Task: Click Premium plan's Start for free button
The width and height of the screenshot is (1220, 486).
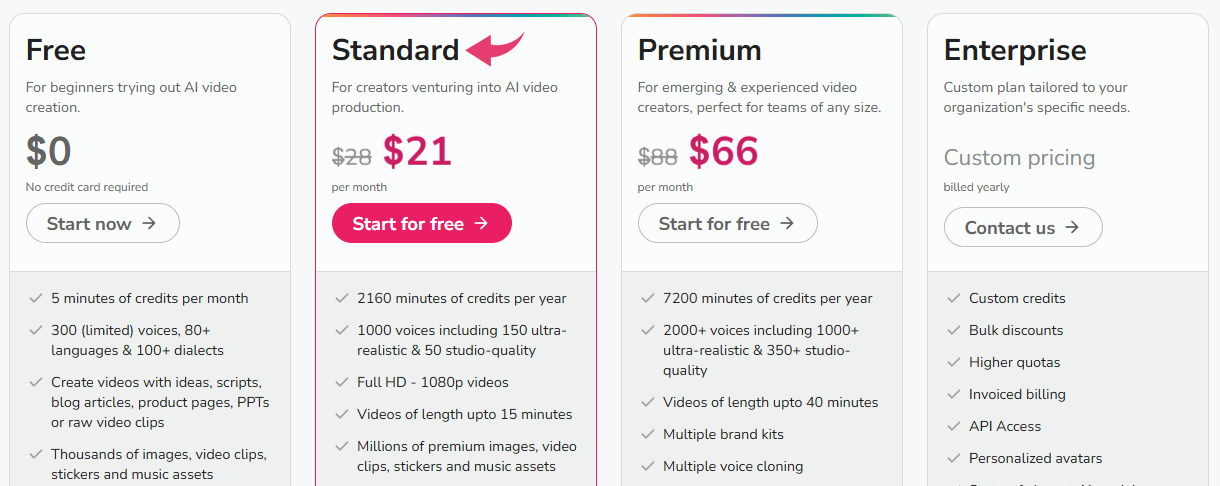Action: coord(727,224)
